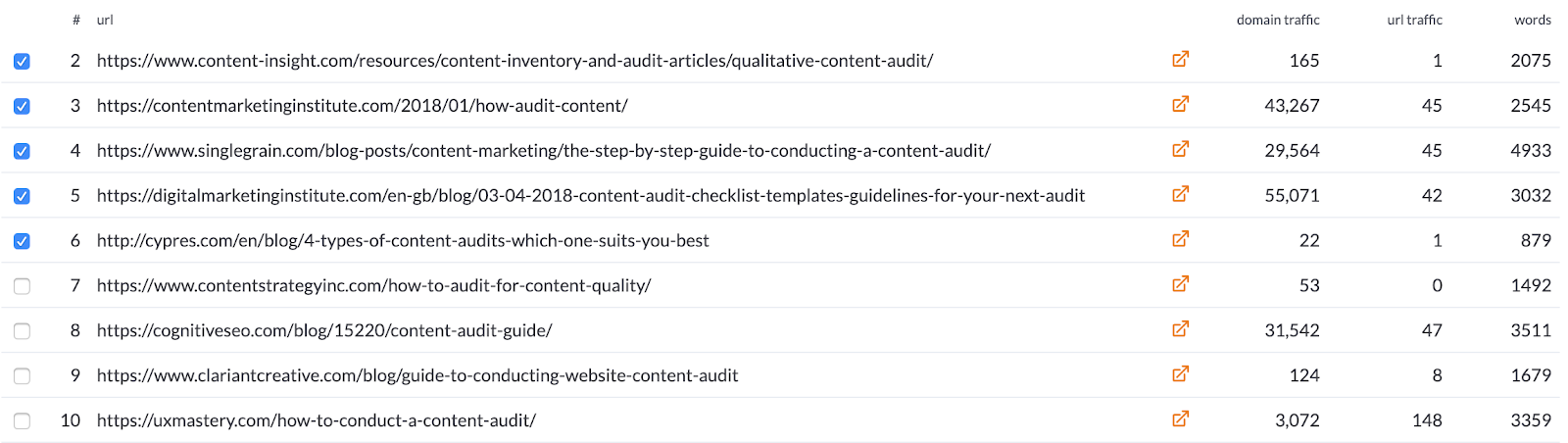Check the checkbox for row 7
The height and width of the screenshot is (443, 1568).
pyautogui.click(x=22, y=286)
